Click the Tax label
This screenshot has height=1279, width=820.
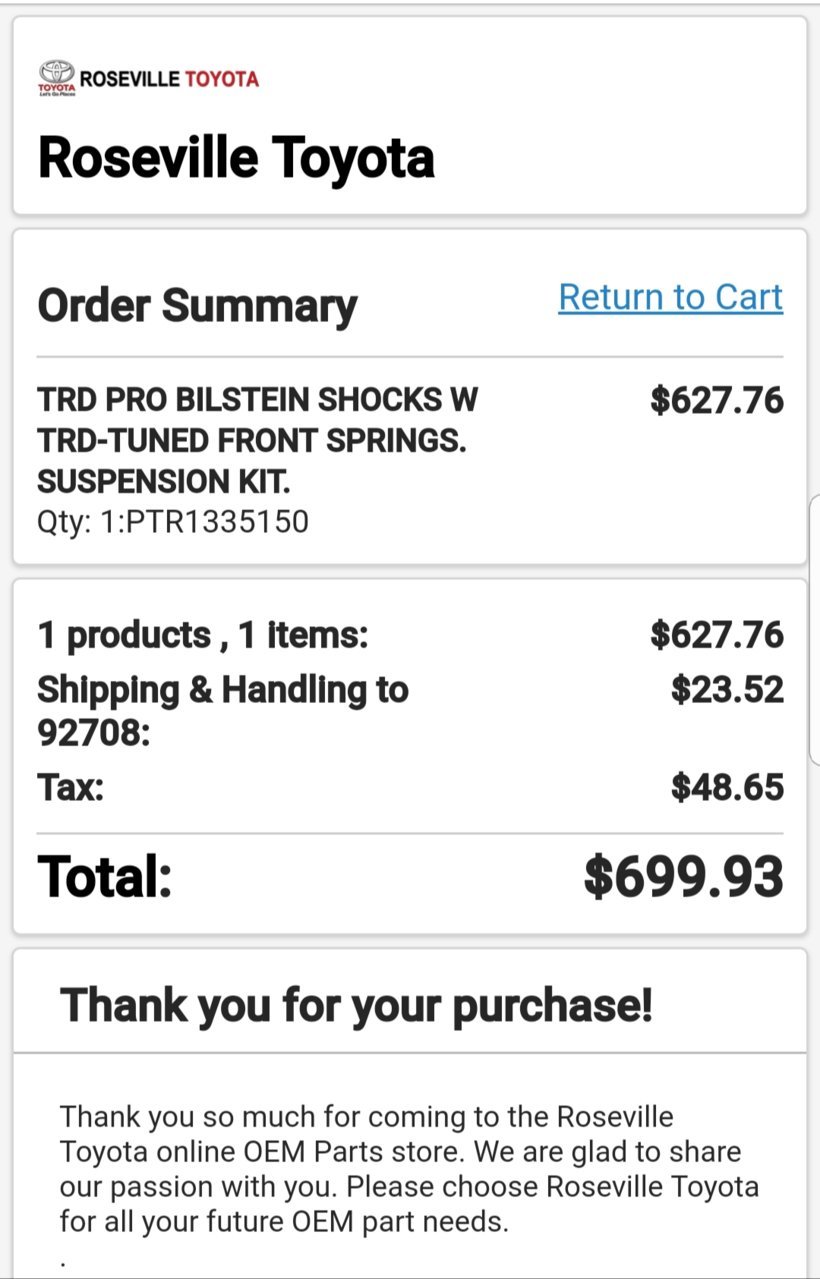pyautogui.click(x=71, y=788)
